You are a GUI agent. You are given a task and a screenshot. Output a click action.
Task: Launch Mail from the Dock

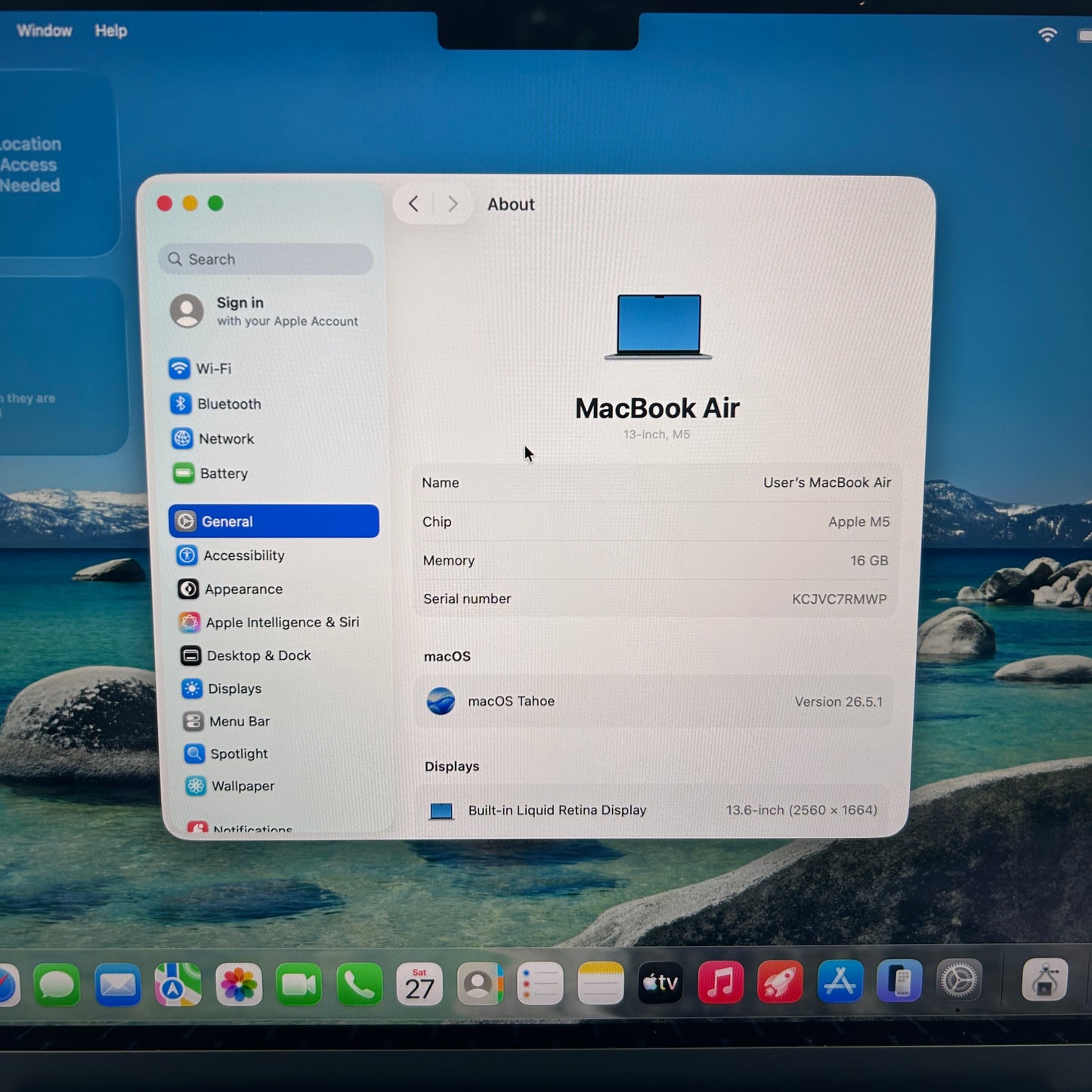point(118,985)
